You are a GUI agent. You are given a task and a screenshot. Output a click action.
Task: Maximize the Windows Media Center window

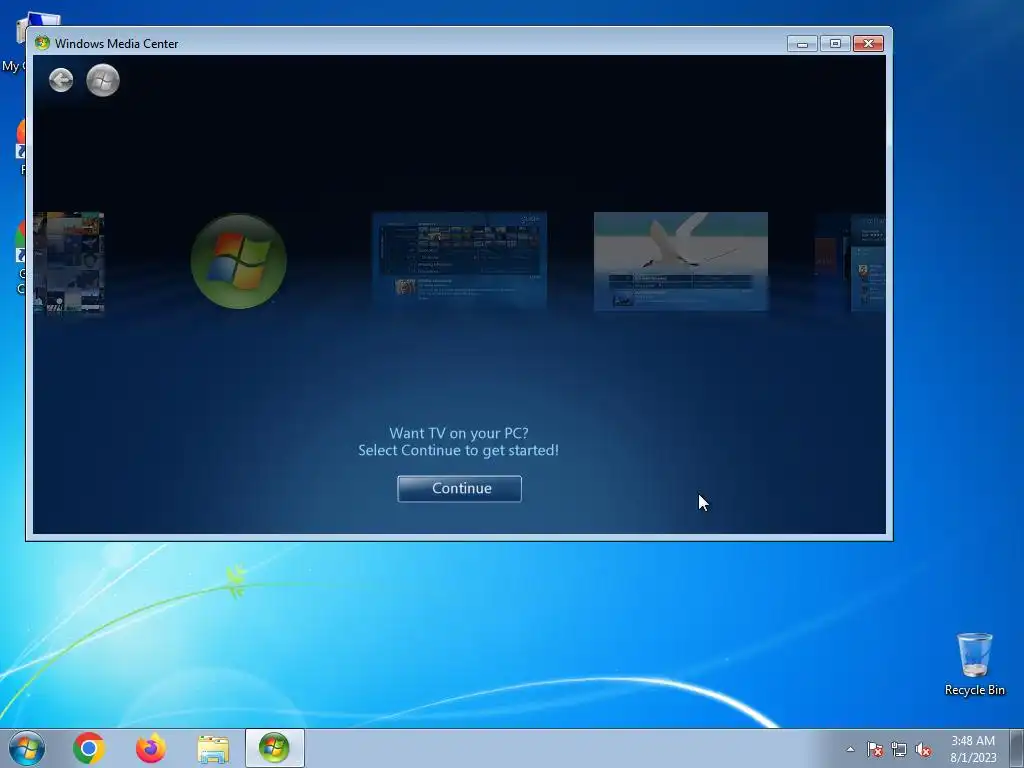(x=835, y=44)
